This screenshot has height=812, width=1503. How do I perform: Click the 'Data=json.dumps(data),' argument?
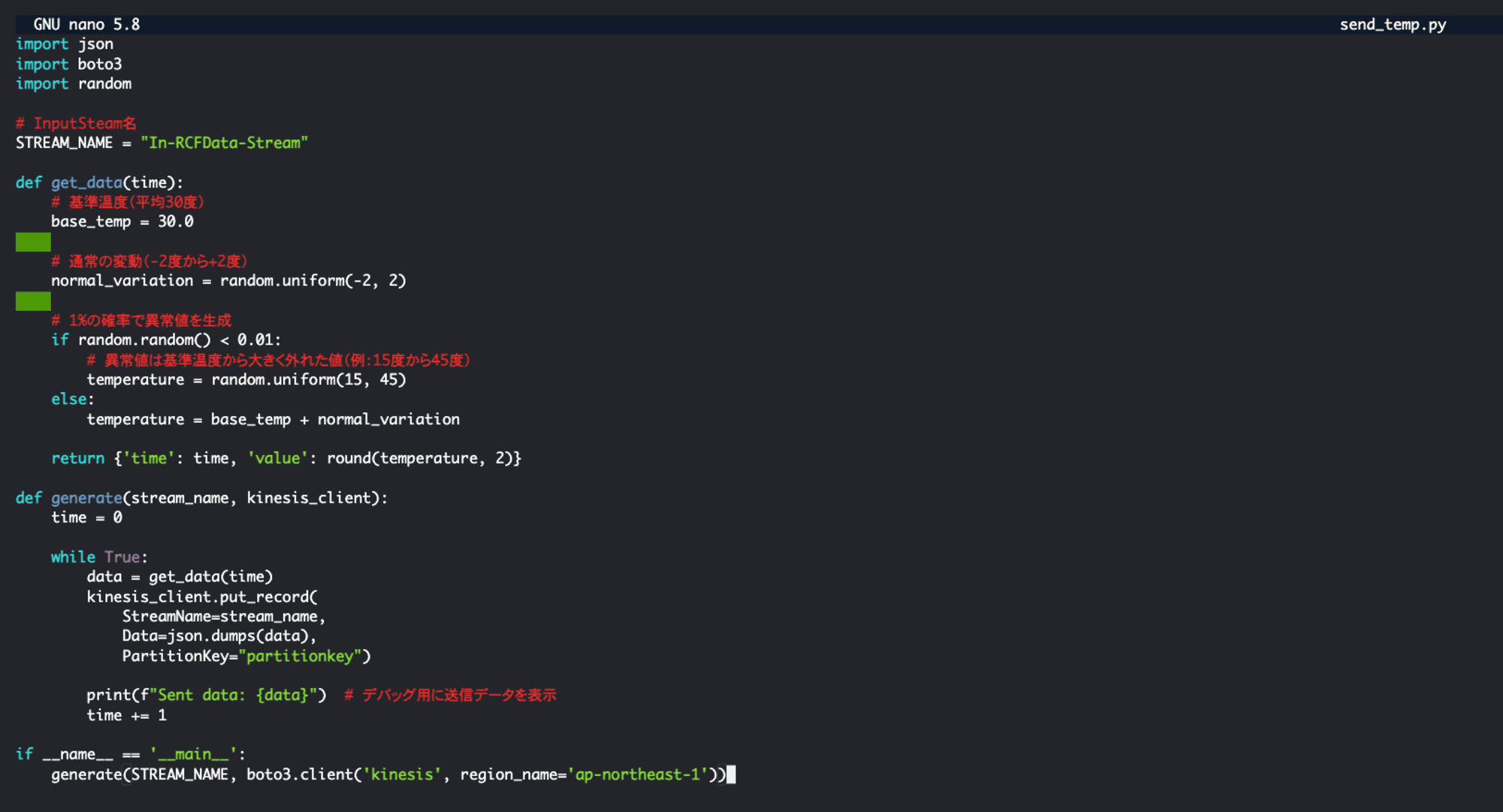(219, 636)
